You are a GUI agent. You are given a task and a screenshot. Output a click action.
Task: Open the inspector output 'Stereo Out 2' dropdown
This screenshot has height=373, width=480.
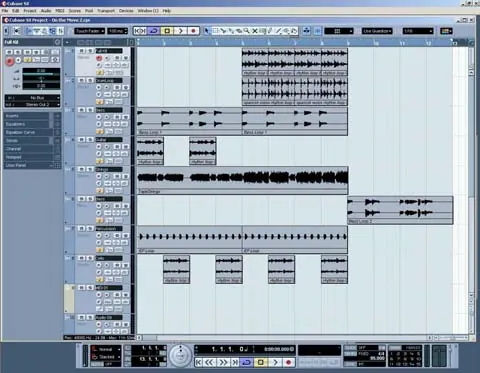tap(33, 105)
